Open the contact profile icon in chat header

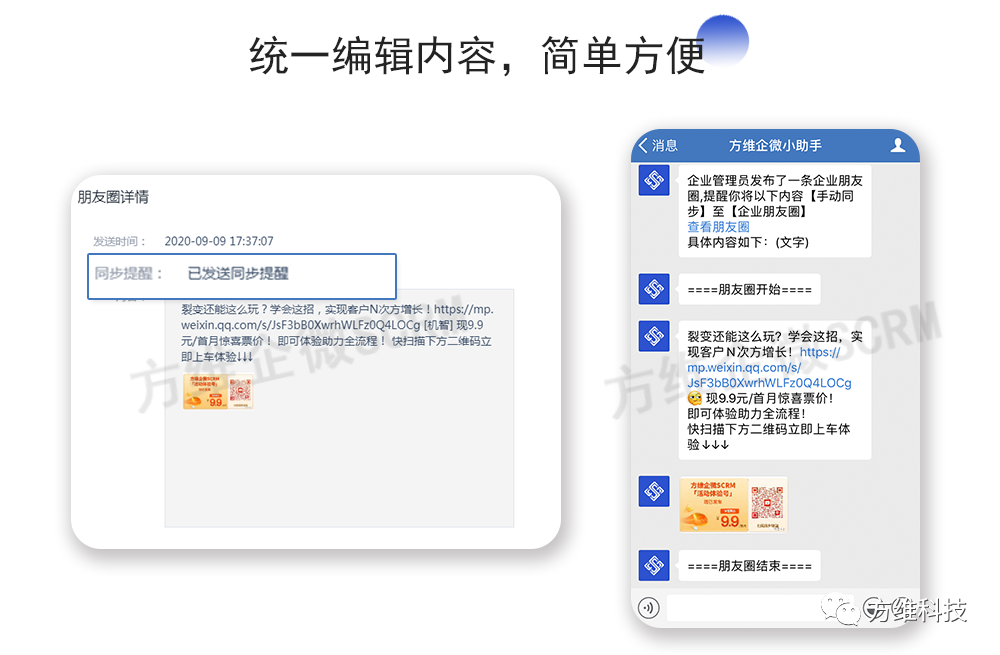point(897,146)
